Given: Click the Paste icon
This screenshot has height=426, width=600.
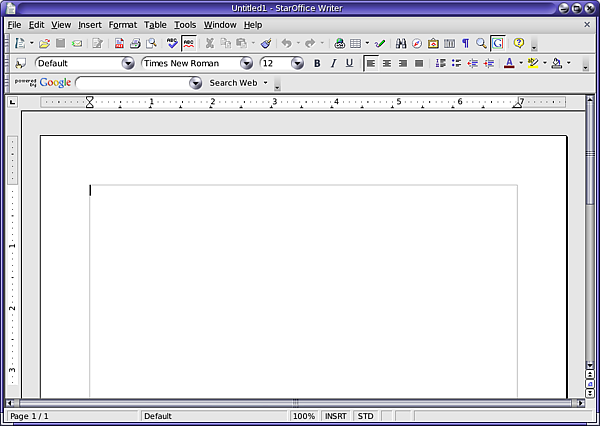Looking at the screenshot, I should (x=241, y=43).
